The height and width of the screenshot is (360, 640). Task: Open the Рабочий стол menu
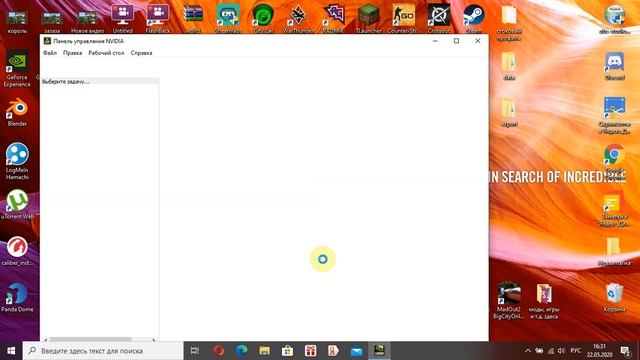[x=106, y=53]
